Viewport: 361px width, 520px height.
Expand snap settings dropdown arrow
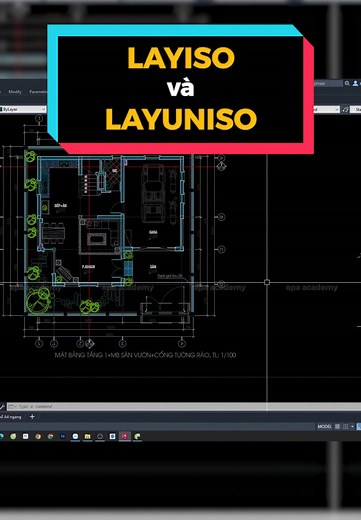tap(352, 426)
